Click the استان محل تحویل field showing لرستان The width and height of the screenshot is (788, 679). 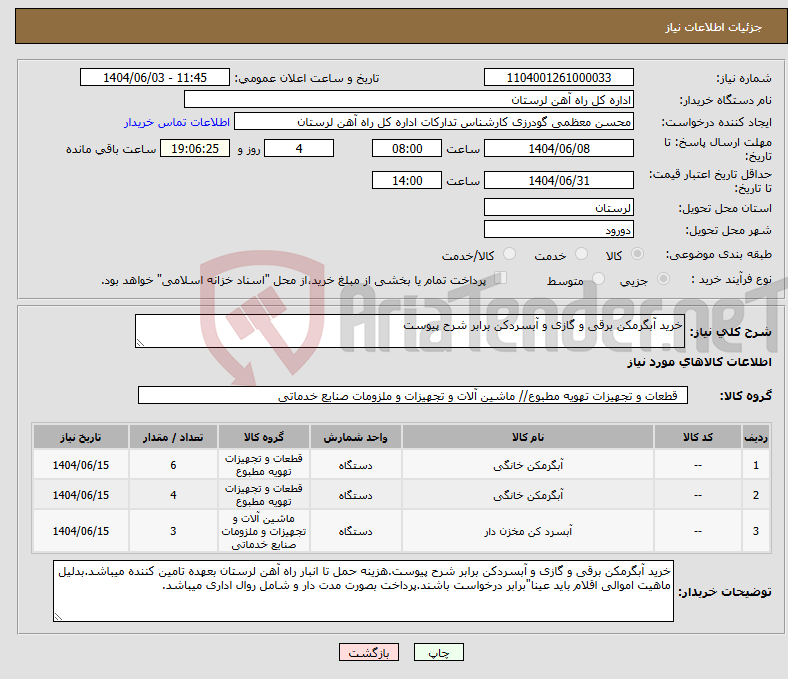(558, 207)
